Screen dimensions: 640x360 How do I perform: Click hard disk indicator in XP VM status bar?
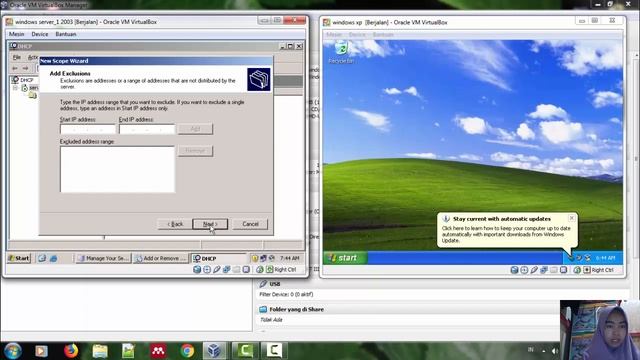[x=514, y=270]
